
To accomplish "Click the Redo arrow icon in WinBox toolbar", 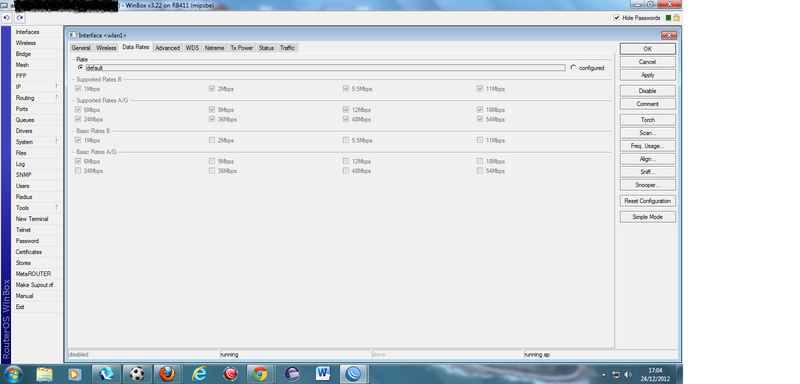I will click(x=19, y=18).
